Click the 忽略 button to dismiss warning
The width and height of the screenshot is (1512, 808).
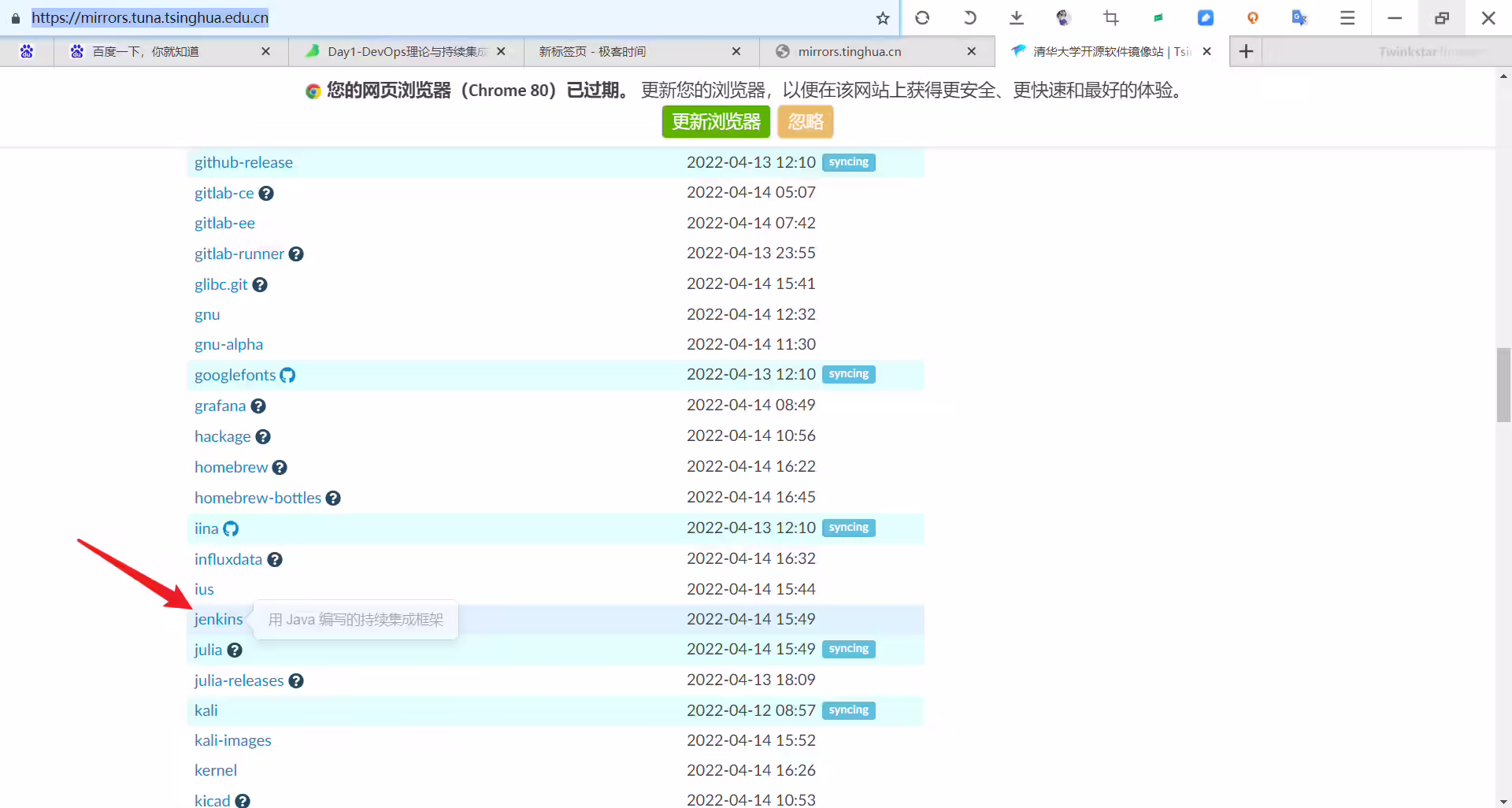pyautogui.click(x=806, y=122)
